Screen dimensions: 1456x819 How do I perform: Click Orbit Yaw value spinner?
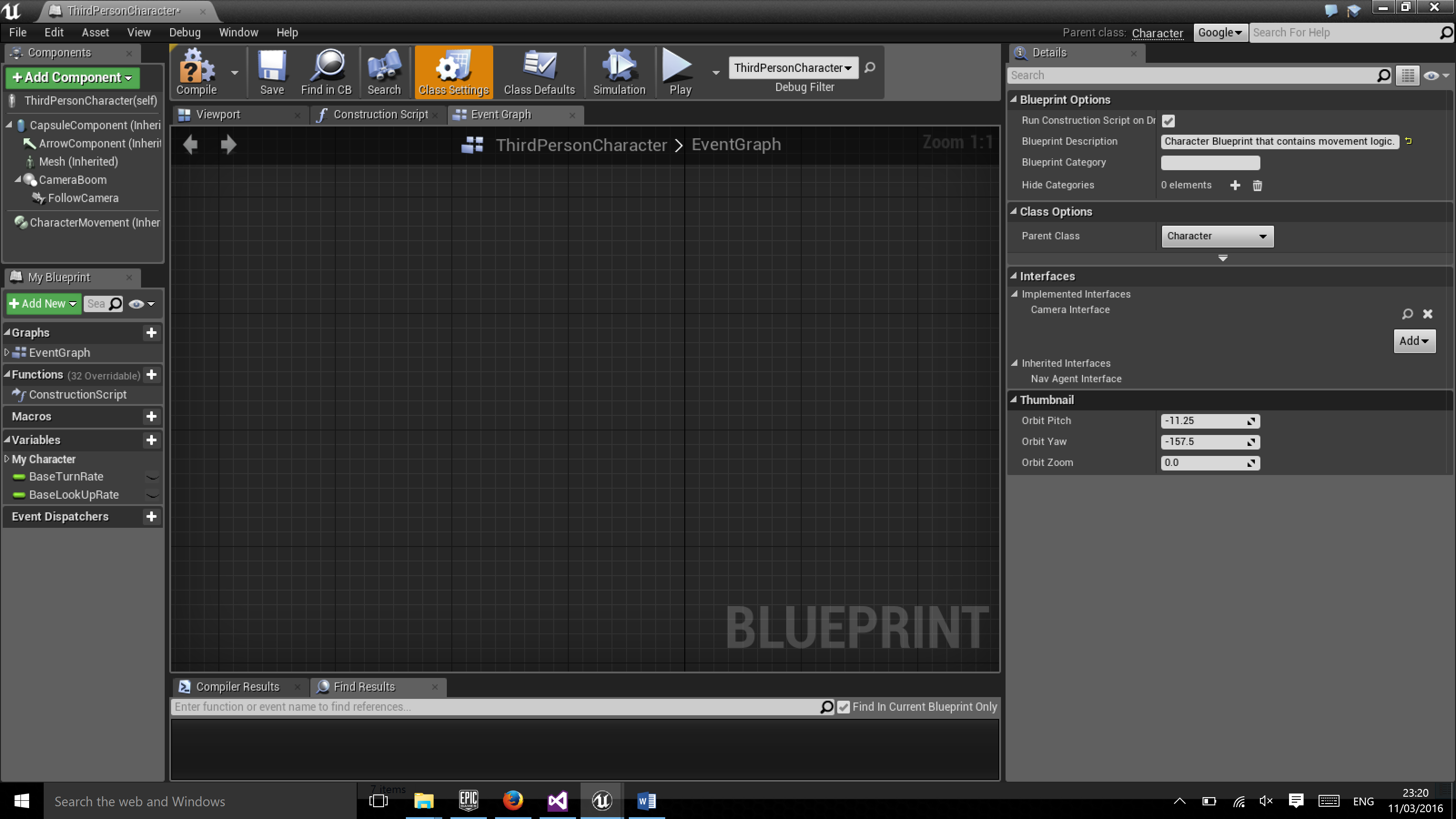coord(1210,442)
